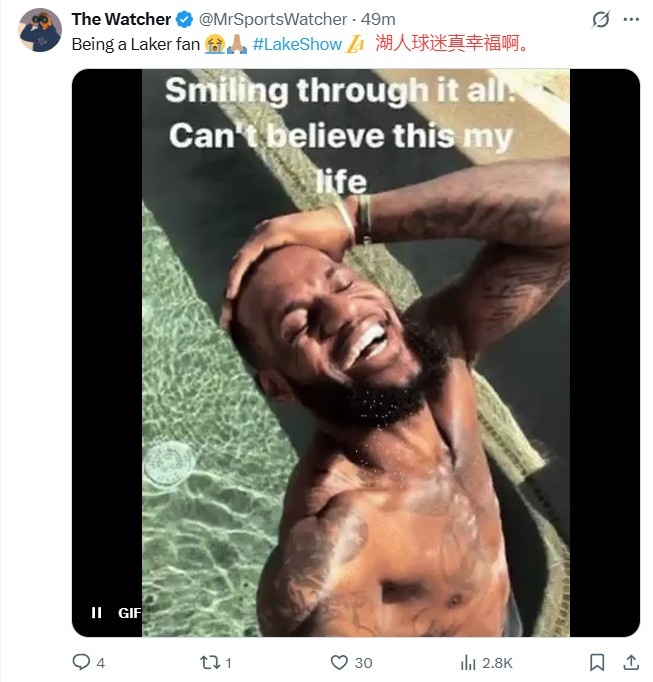This screenshot has height=682, width=653.
Task: Open the #LakeShow hashtag
Action: [x=297, y=44]
